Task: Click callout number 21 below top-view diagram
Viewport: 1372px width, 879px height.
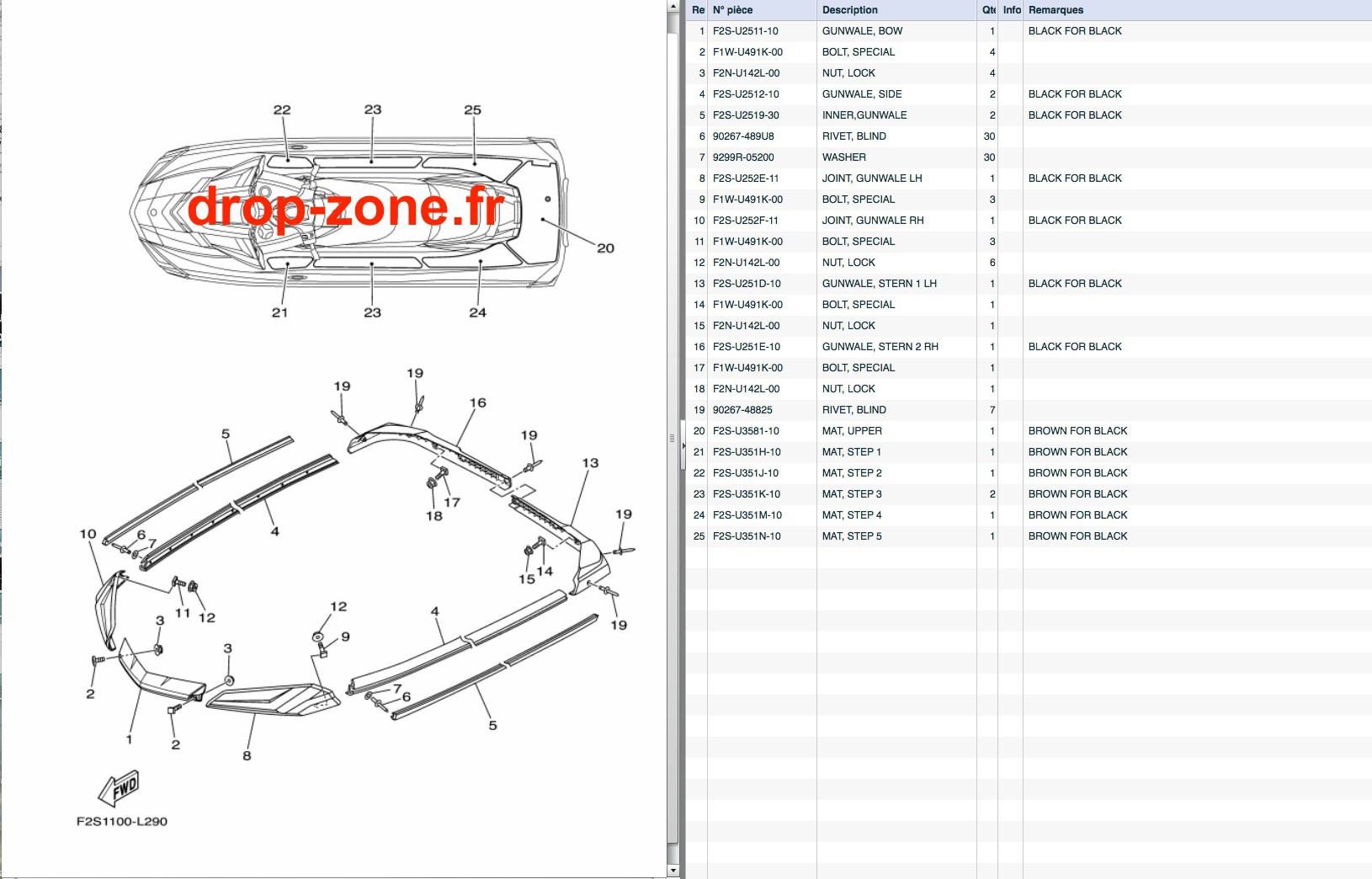Action: pyautogui.click(x=279, y=312)
